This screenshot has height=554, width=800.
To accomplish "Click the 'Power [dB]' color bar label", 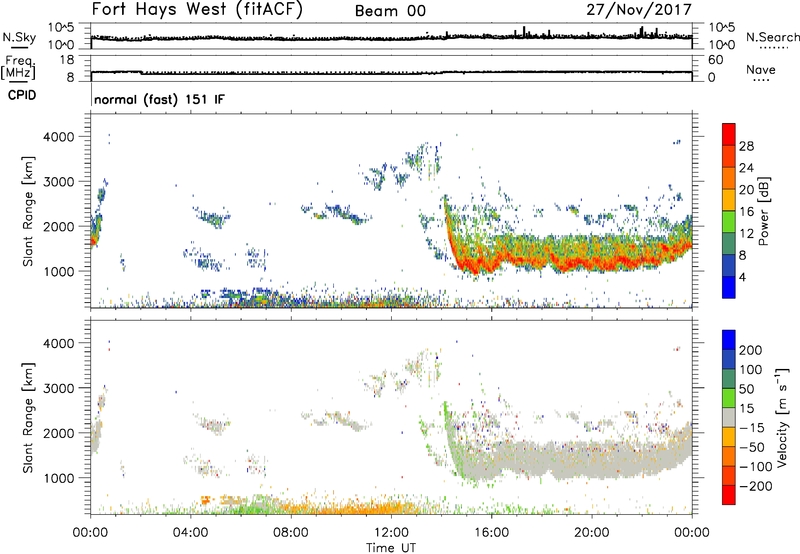I will tap(763, 211).
